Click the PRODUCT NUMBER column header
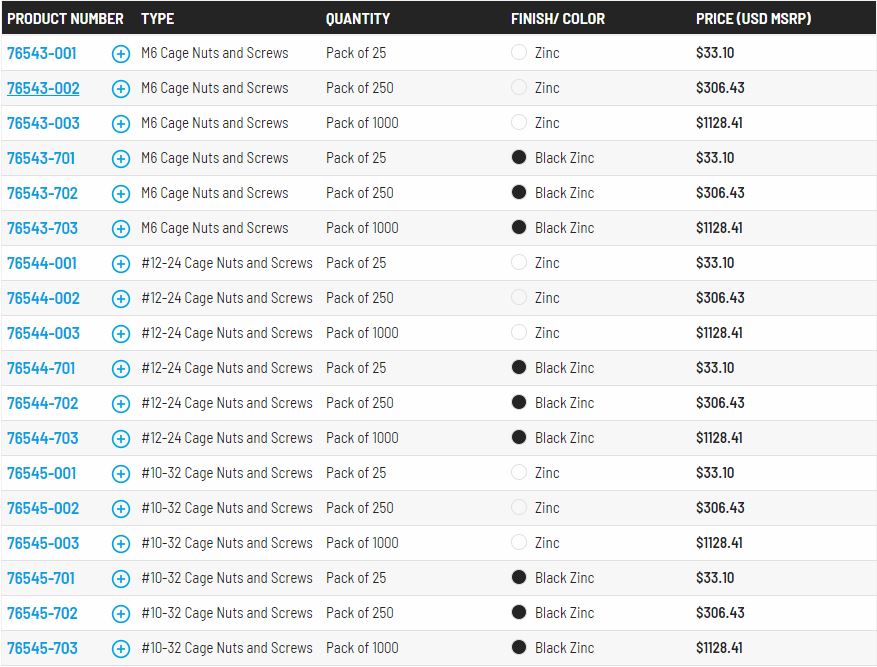The width and height of the screenshot is (877, 667). tap(65, 18)
